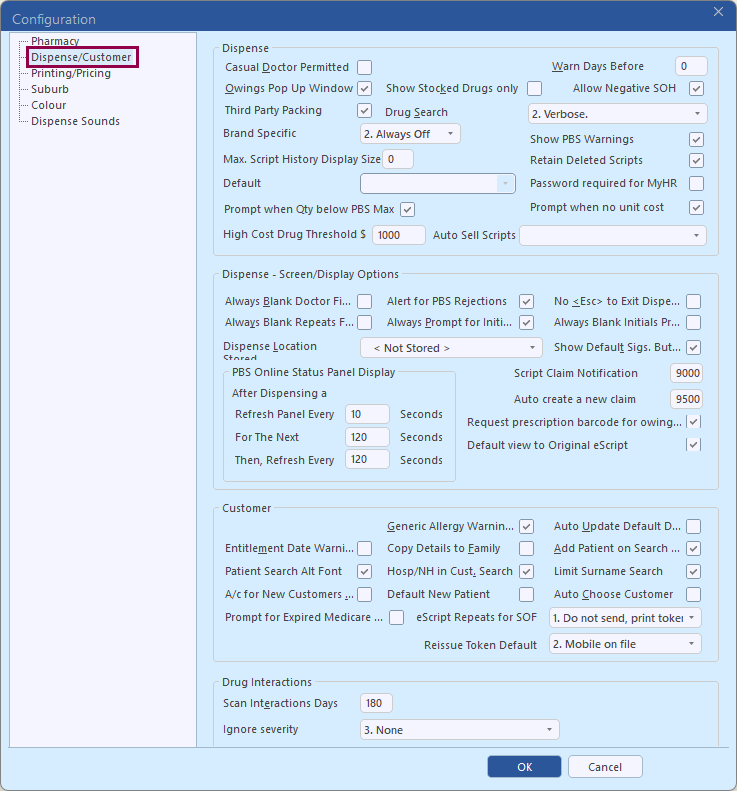Open Suburb settings in tree
The height and width of the screenshot is (791, 737).
tap(49, 89)
